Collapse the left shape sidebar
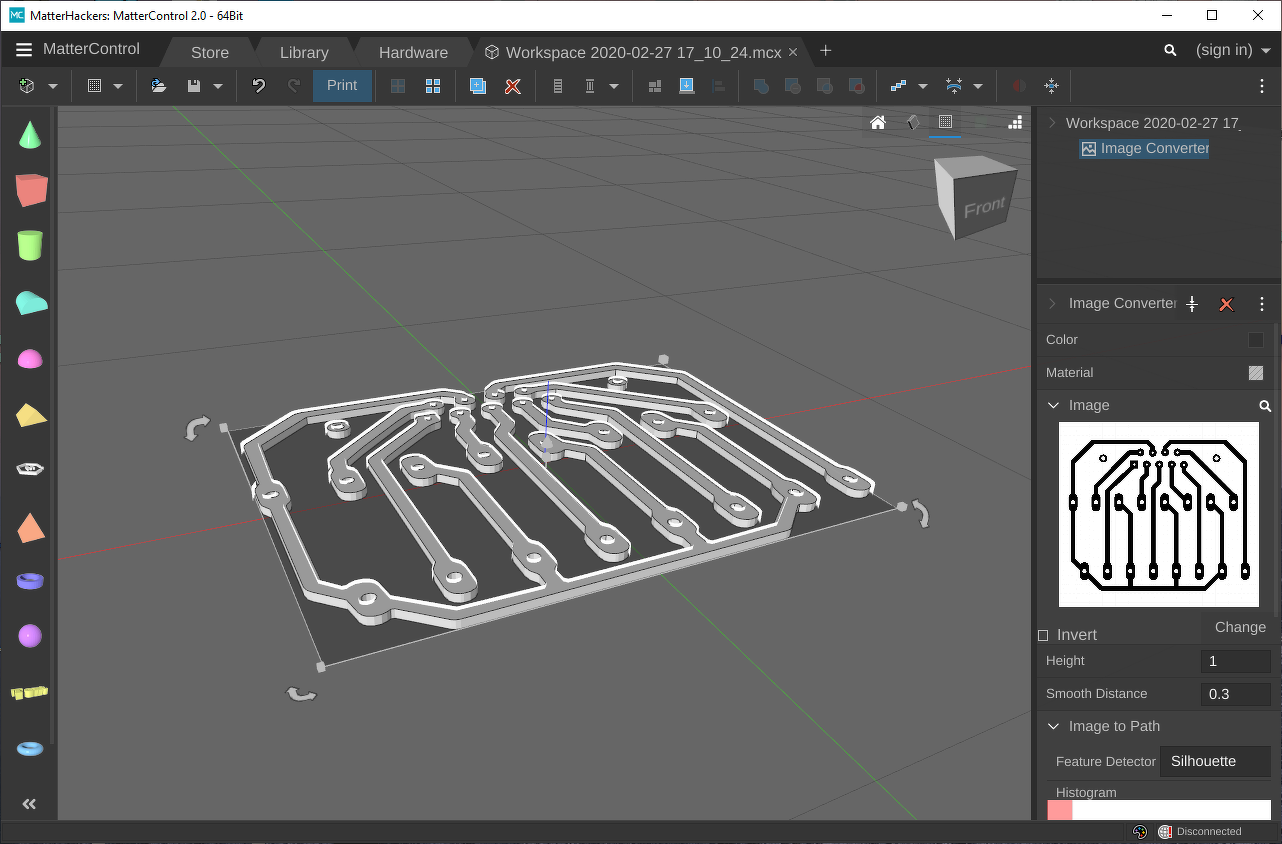This screenshot has width=1282, height=844. tap(29, 804)
